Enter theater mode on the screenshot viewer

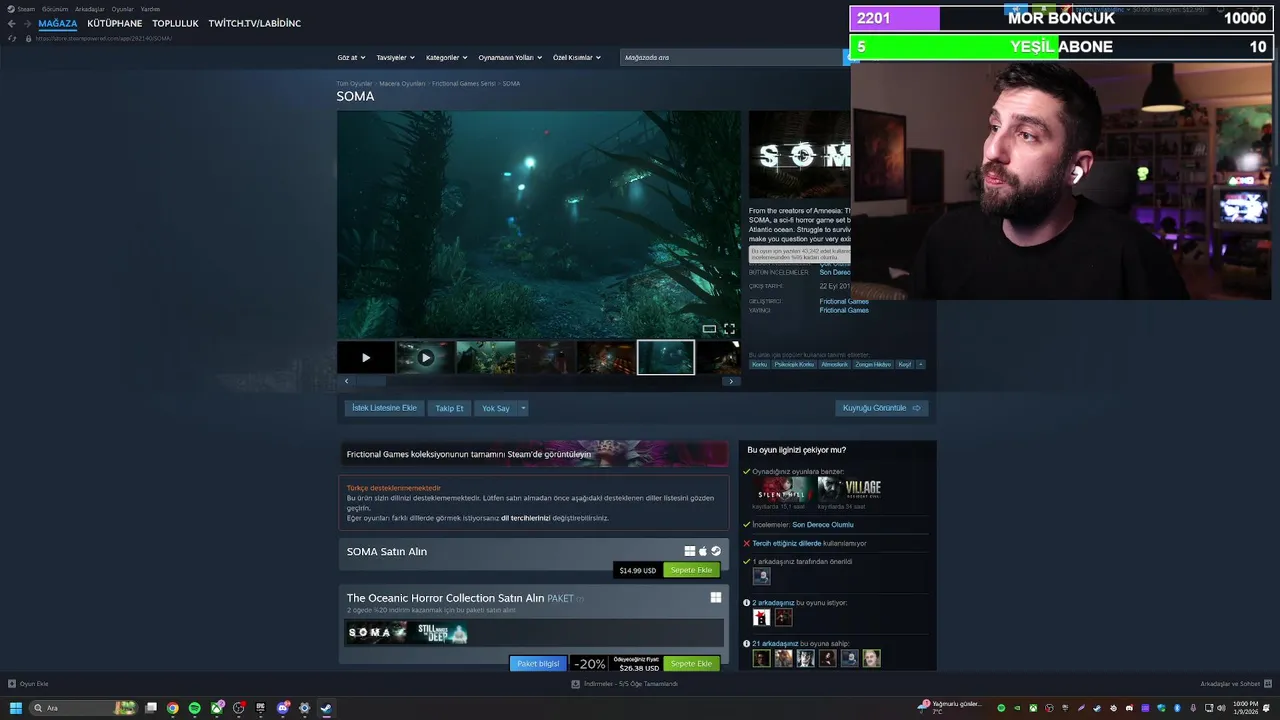[709, 329]
